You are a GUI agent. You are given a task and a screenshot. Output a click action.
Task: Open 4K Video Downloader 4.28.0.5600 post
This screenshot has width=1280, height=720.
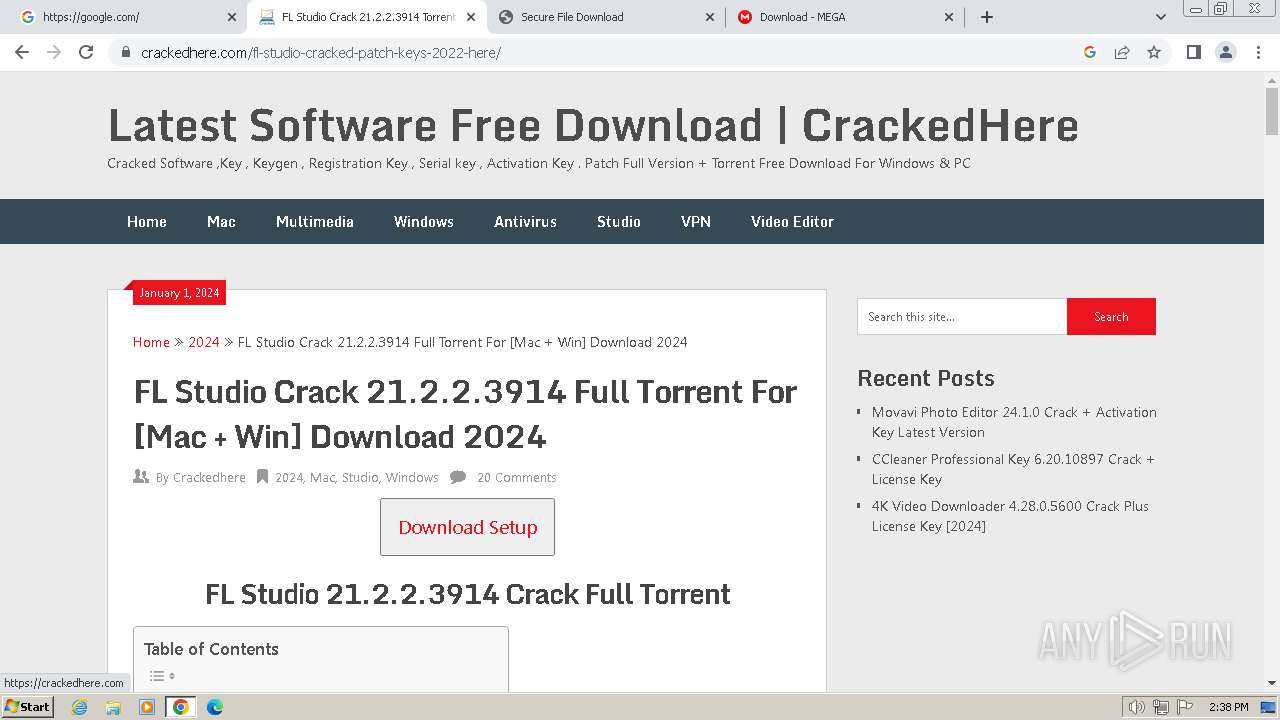coord(1010,516)
